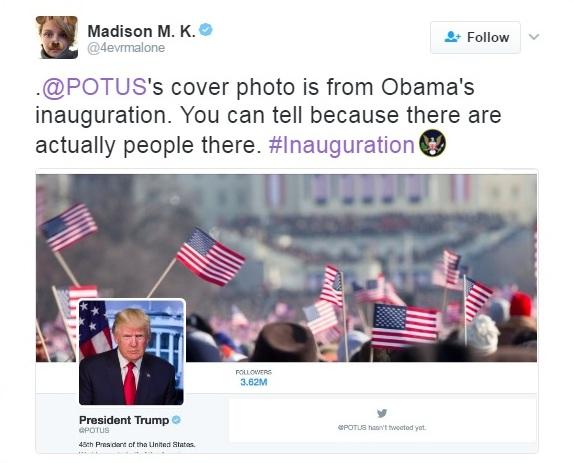The image size is (573, 463).
Task: Click the Follow button
Action: 475,37
